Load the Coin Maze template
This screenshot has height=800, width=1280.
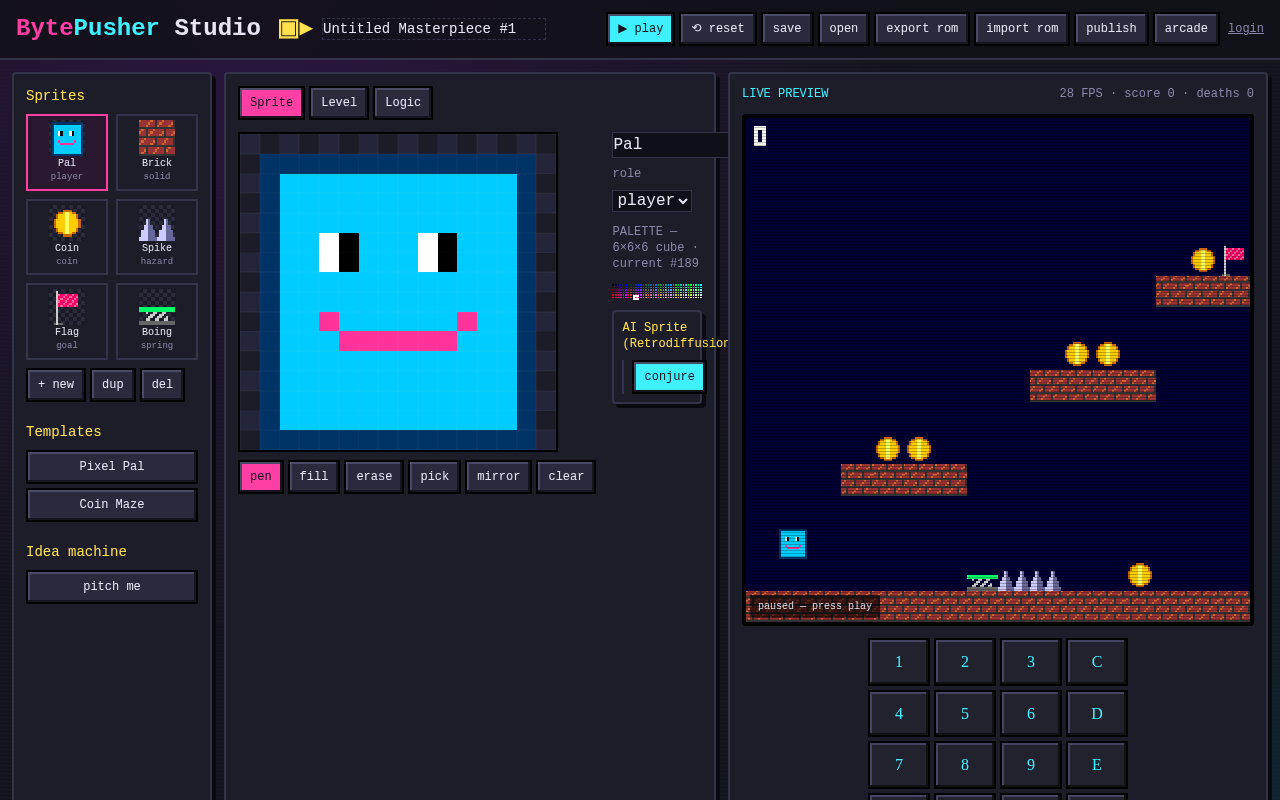[112, 505]
